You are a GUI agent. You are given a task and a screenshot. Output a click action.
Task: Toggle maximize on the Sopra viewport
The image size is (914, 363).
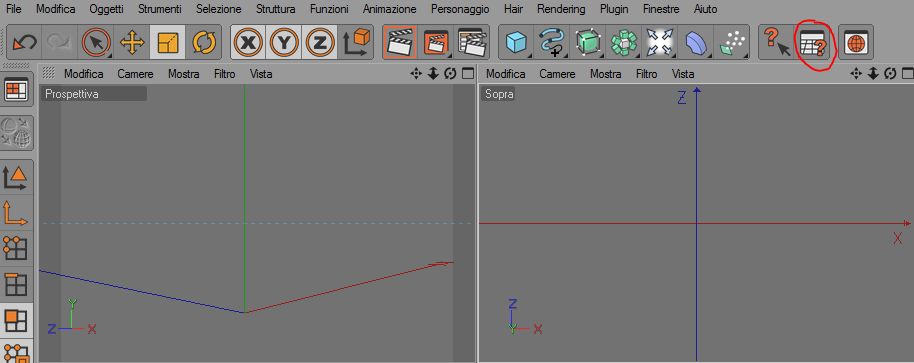(907, 74)
